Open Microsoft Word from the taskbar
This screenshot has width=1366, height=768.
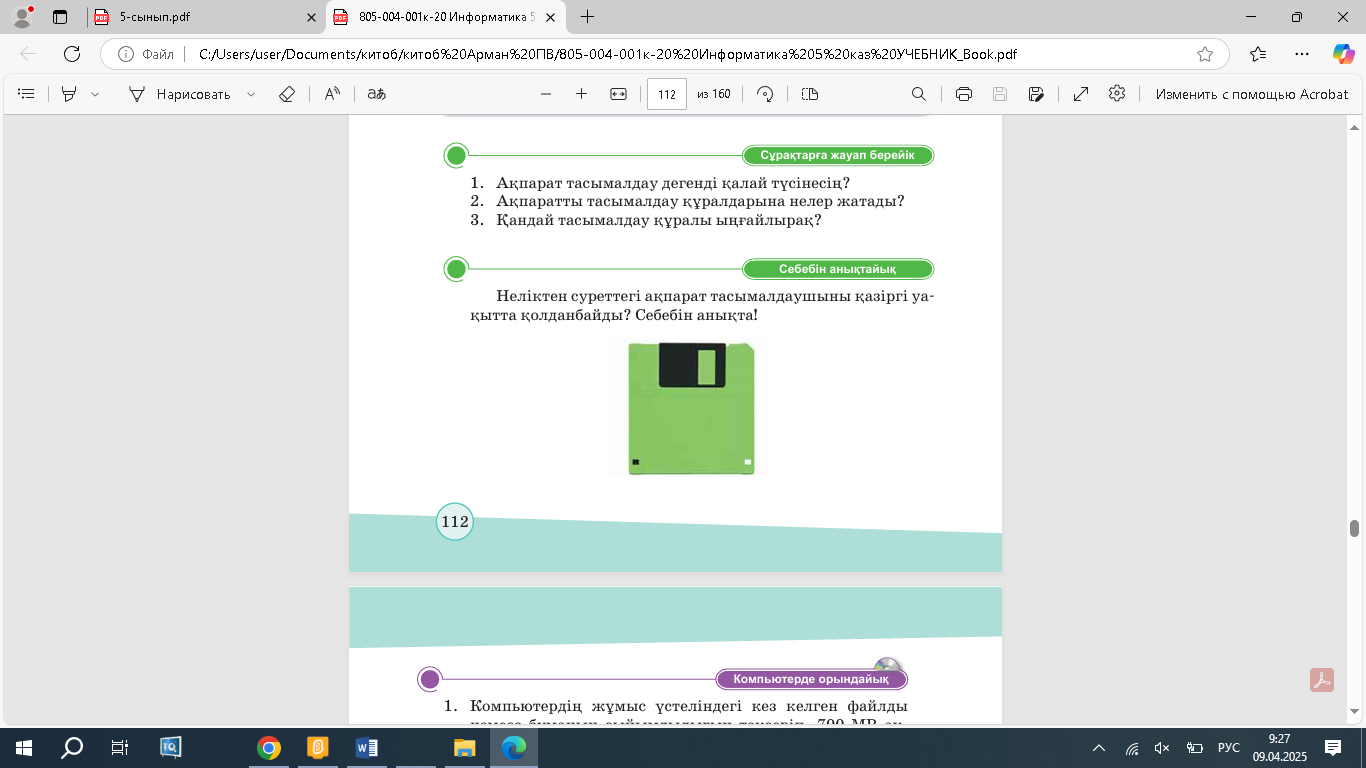366,747
